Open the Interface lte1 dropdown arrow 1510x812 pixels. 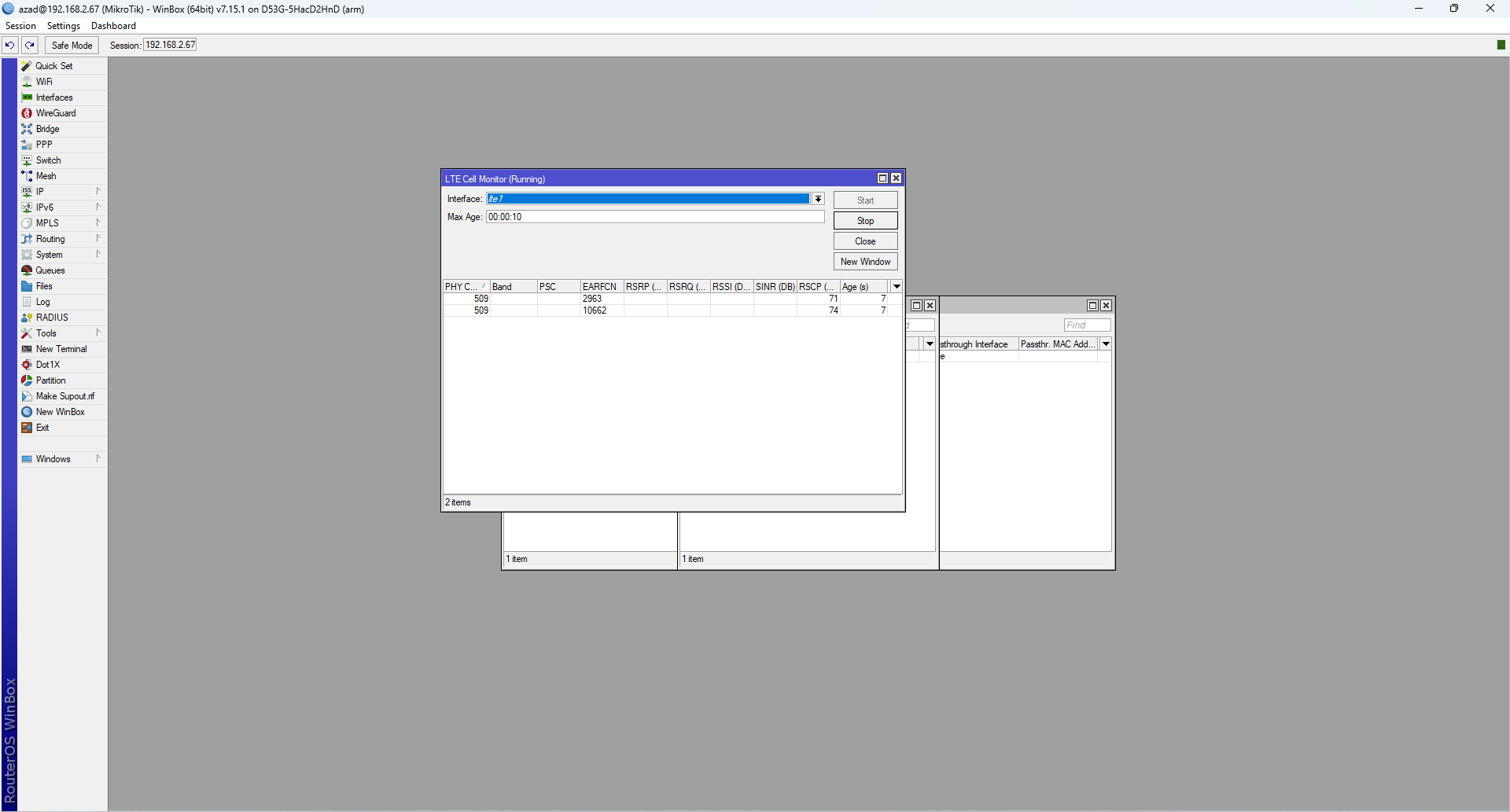pyautogui.click(x=818, y=199)
